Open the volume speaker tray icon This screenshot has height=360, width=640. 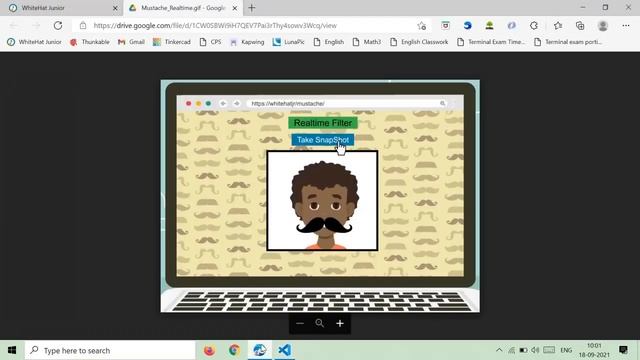[x=536, y=350]
